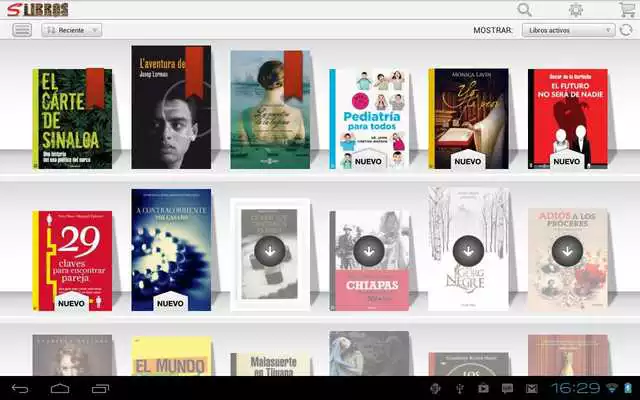This screenshot has width=640, height=400.
Task: Open book showing woman's back cover
Action: [x=270, y=109]
